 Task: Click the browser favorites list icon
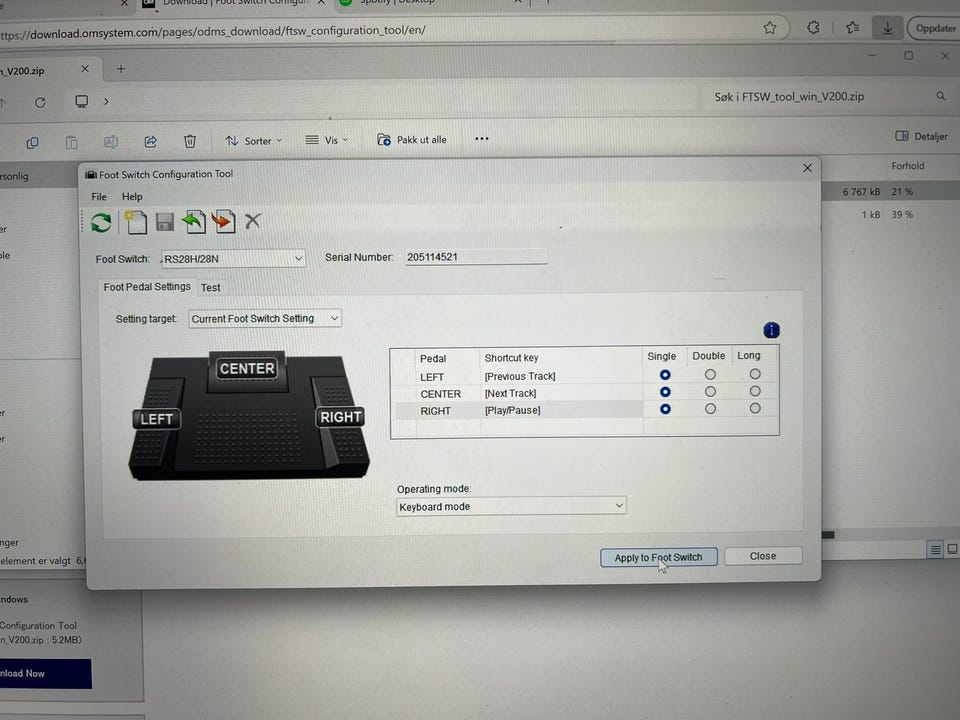pyautogui.click(x=852, y=28)
